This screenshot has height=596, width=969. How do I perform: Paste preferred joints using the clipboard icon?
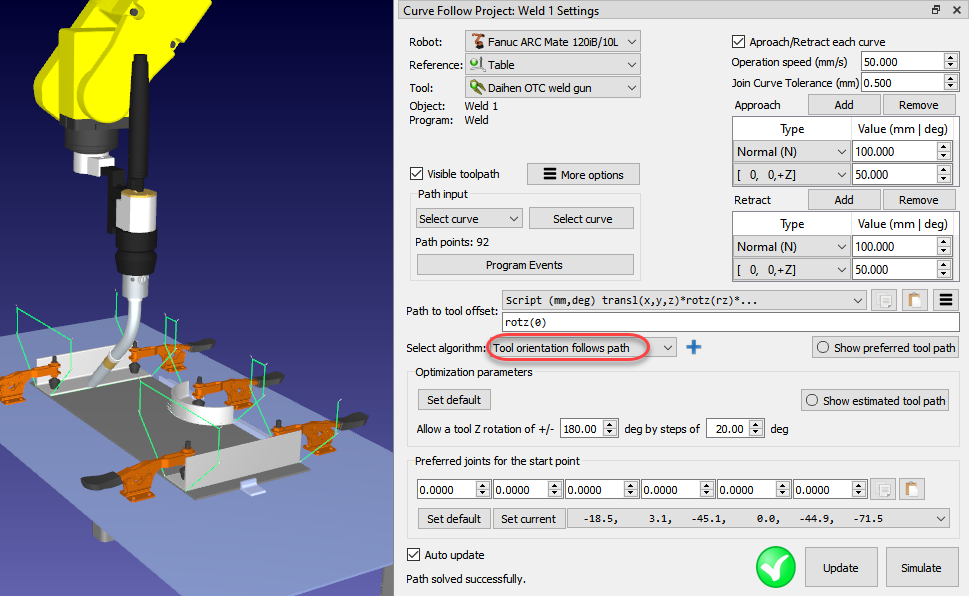pos(913,489)
